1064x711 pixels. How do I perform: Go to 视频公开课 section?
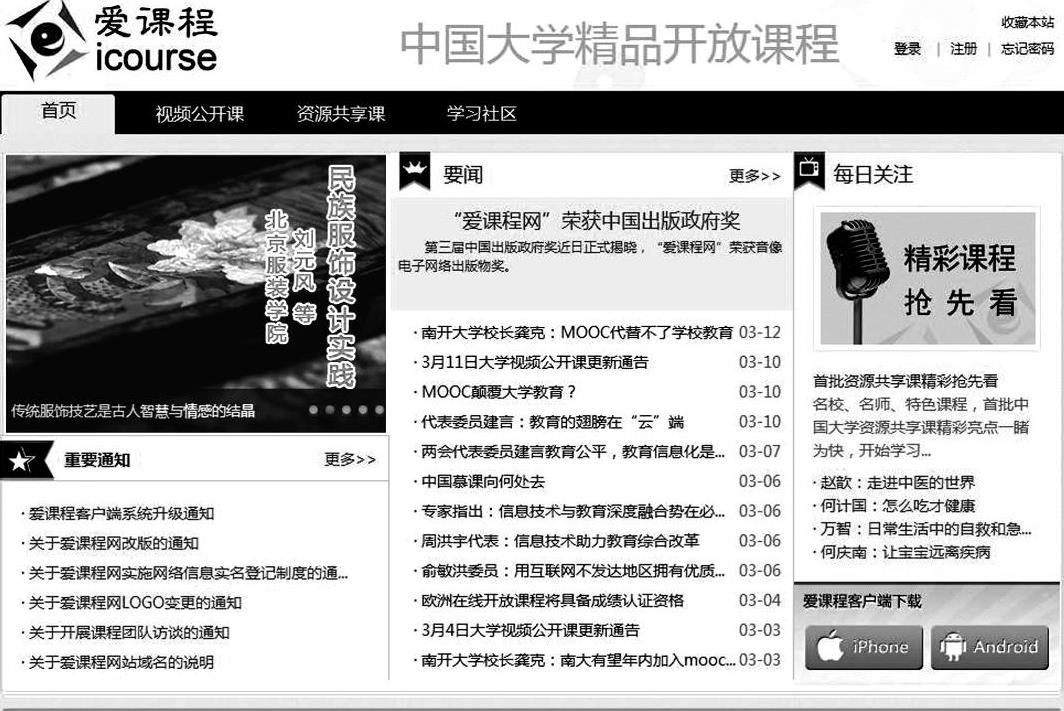[x=200, y=113]
